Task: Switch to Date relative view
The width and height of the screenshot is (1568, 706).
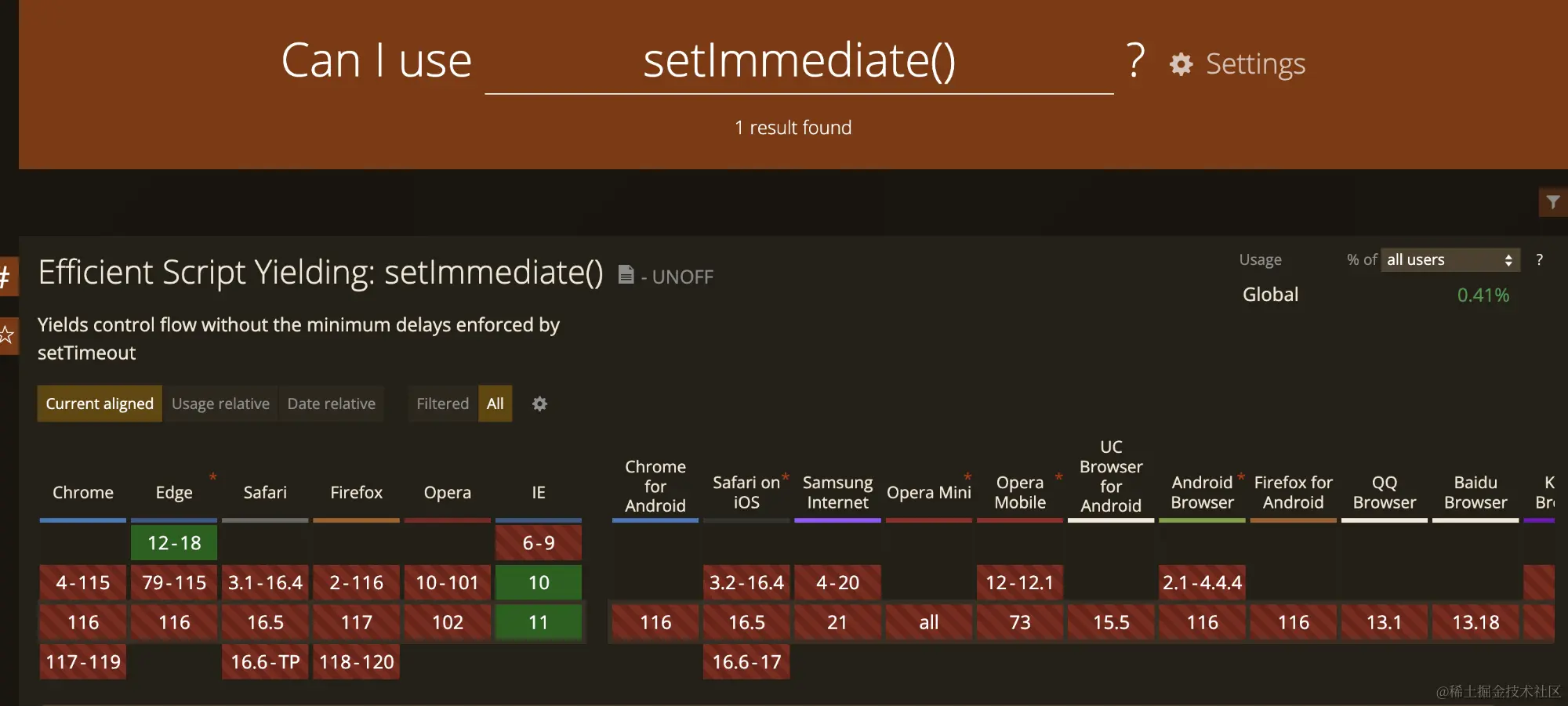Action: pyautogui.click(x=331, y=404)
